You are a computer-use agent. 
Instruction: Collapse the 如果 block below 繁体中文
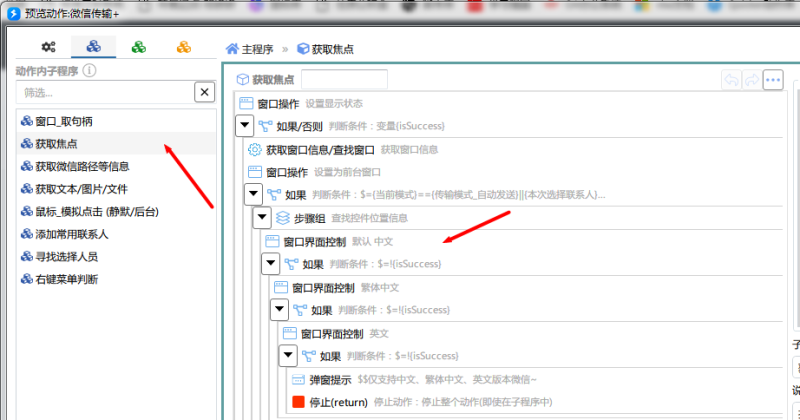click(x=280, y=309)
